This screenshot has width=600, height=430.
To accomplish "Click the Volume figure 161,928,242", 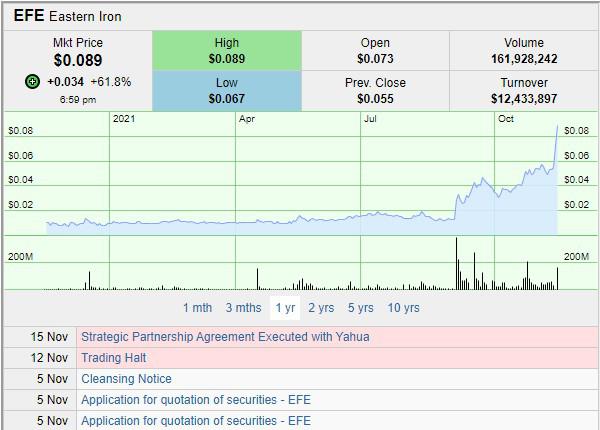I will point(524,59).
